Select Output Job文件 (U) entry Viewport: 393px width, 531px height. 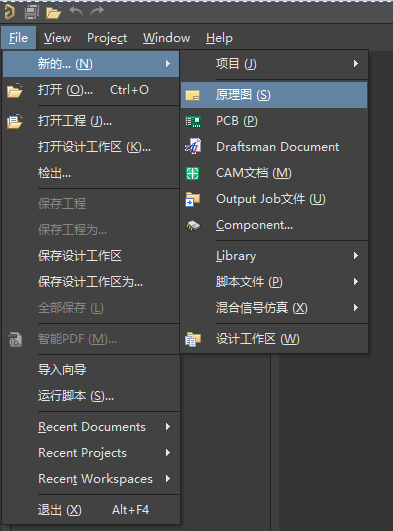pyautogui.click(x=274, y=199)
